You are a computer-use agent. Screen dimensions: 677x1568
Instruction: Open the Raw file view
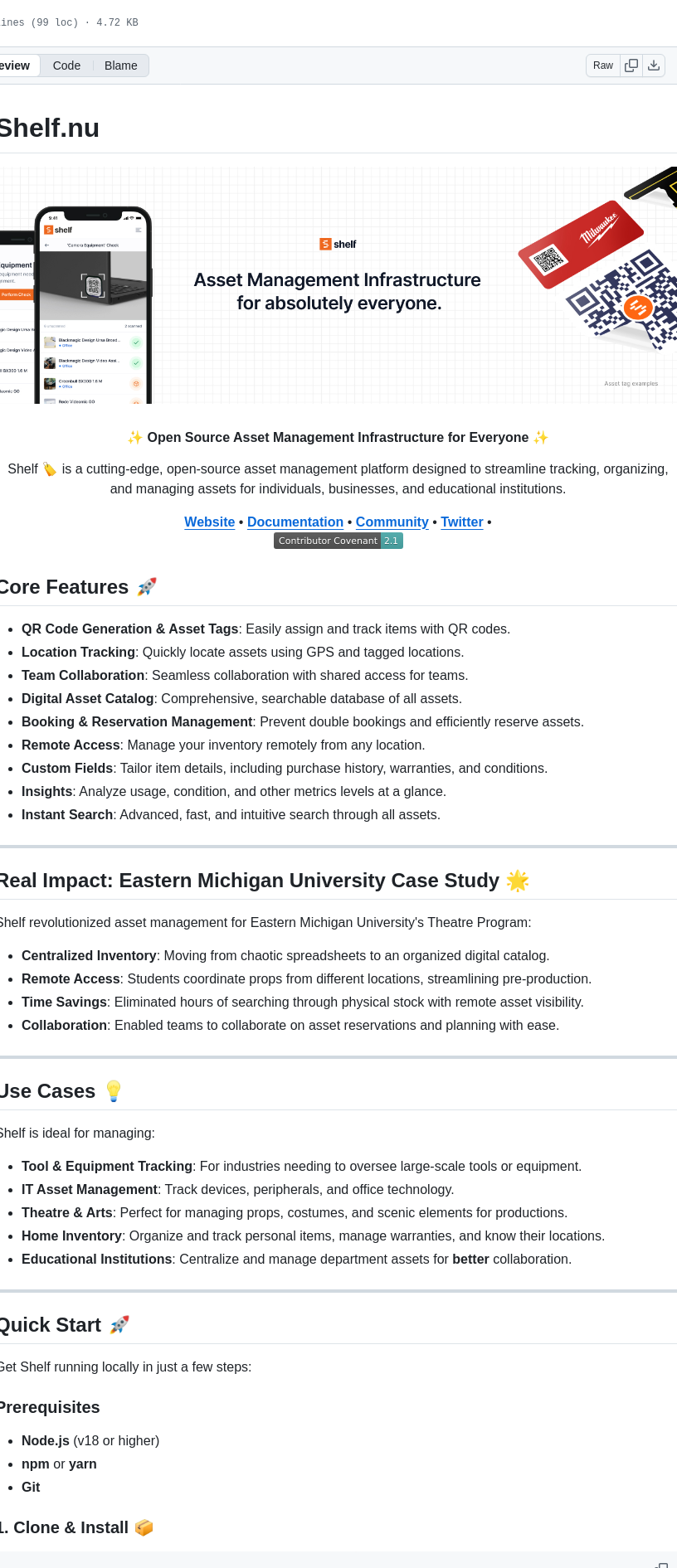click(x=603, y=66)
